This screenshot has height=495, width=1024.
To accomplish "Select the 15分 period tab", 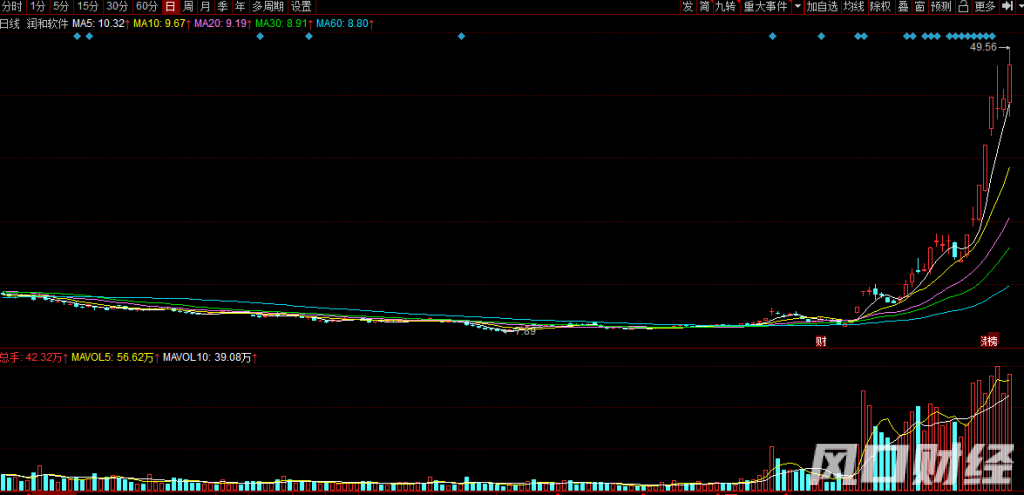I will pyautogui.click(x=88, y=7).
